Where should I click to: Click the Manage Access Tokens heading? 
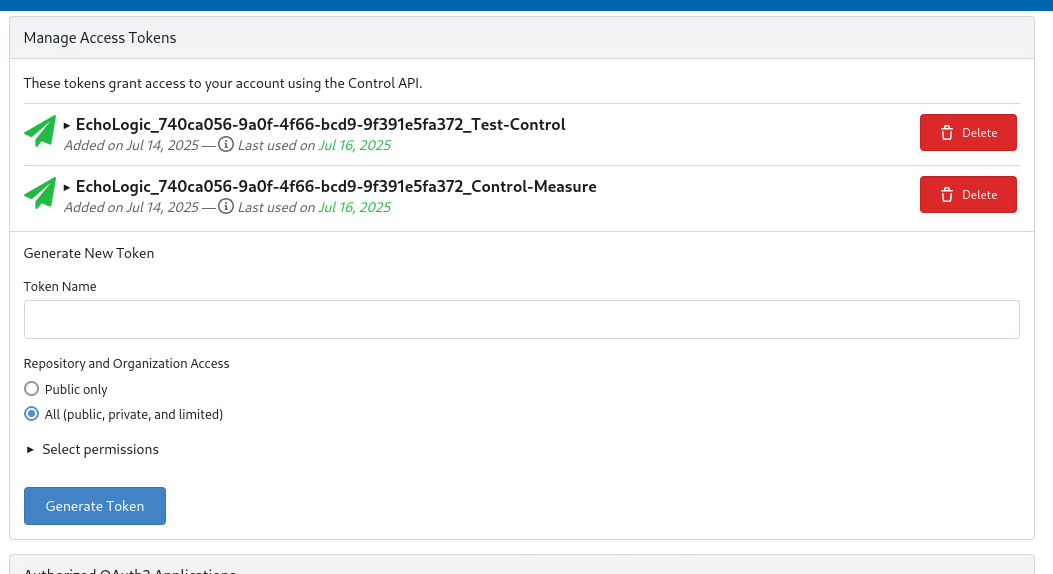click(x=100, y=38)
